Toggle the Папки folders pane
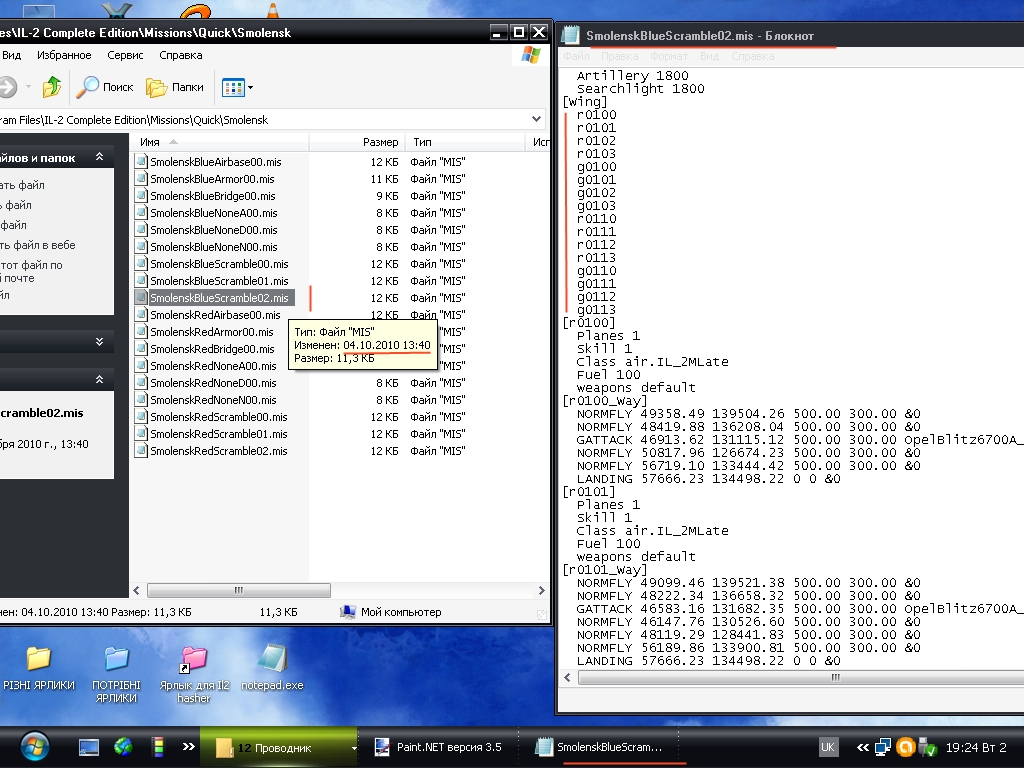Viewport: 1024px width, 768px height. click(x=175, y=87)
